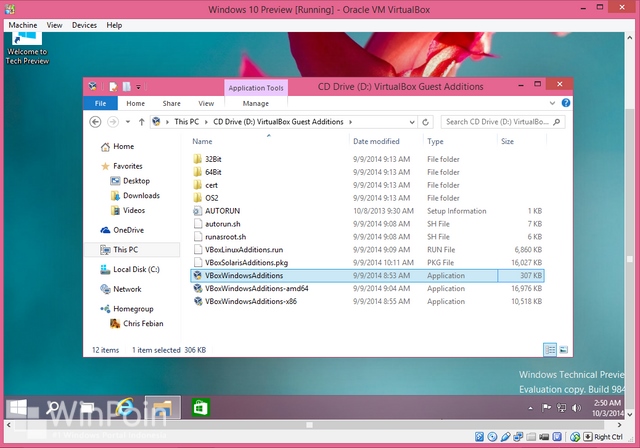Viewport: 640px width, 448px height.
Task: Switch to the Home ribbon tab
Action: pos(136,103)
